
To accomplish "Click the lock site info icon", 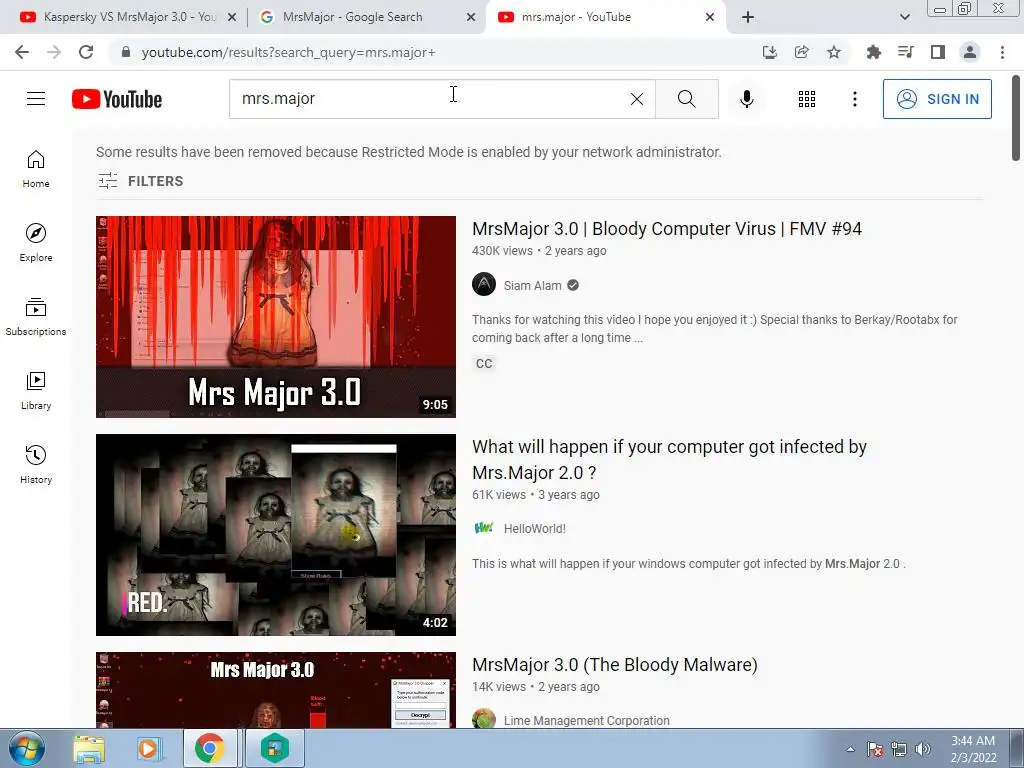I will coord(126,52).
